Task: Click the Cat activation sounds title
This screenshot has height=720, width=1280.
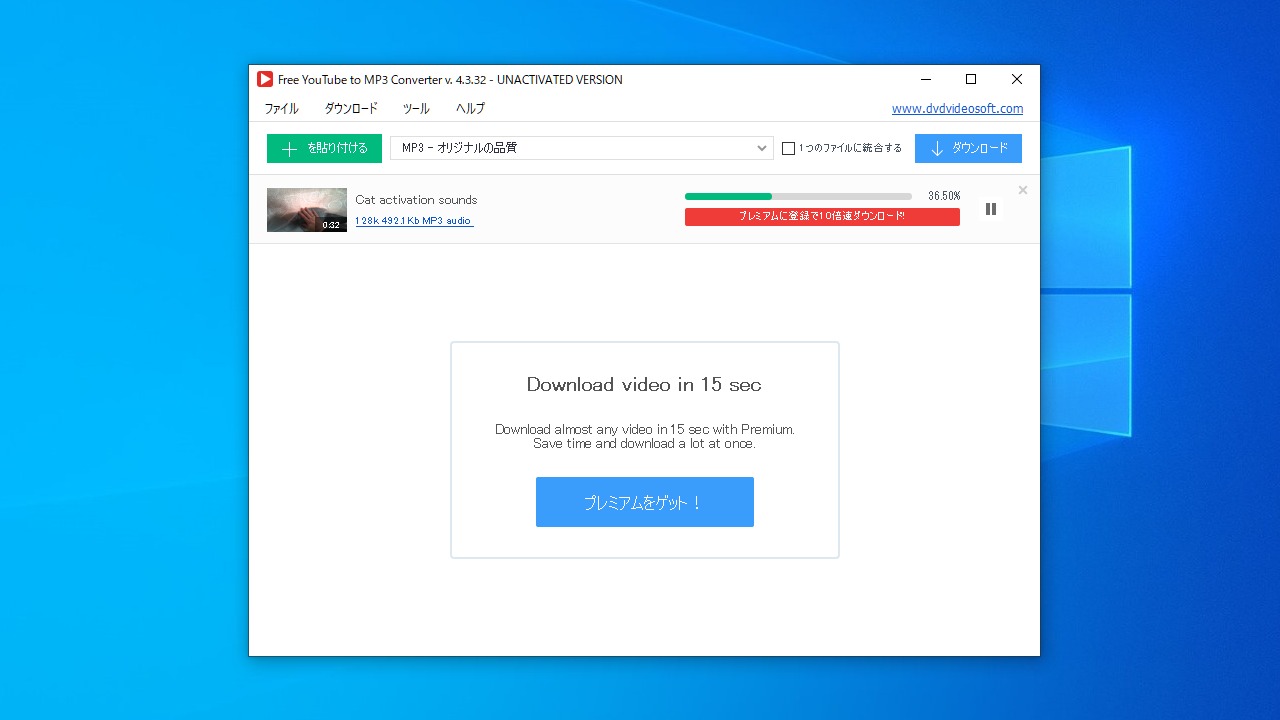Action: pos(416,200)
